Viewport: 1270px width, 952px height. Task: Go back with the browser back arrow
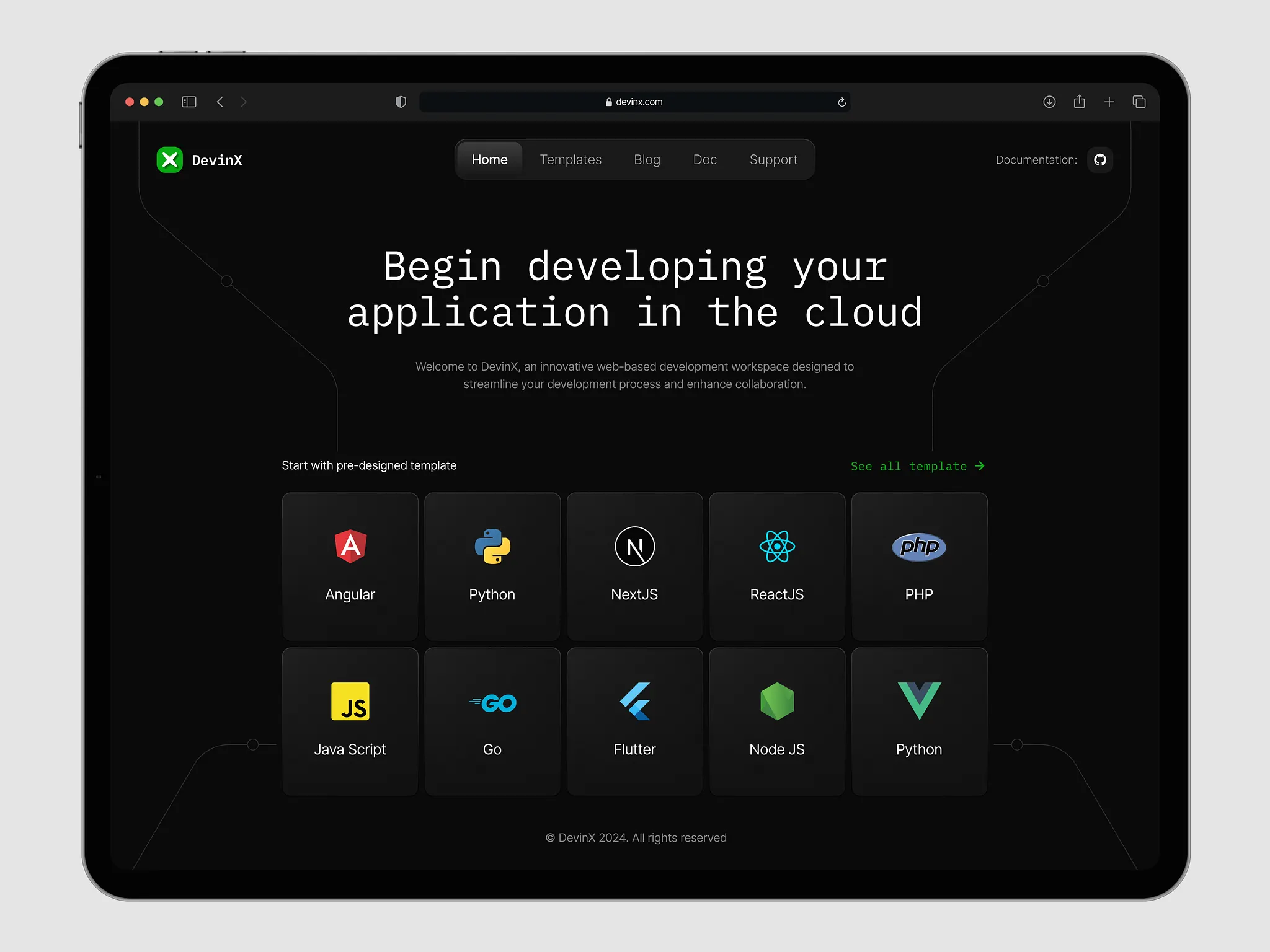point(220,102)
